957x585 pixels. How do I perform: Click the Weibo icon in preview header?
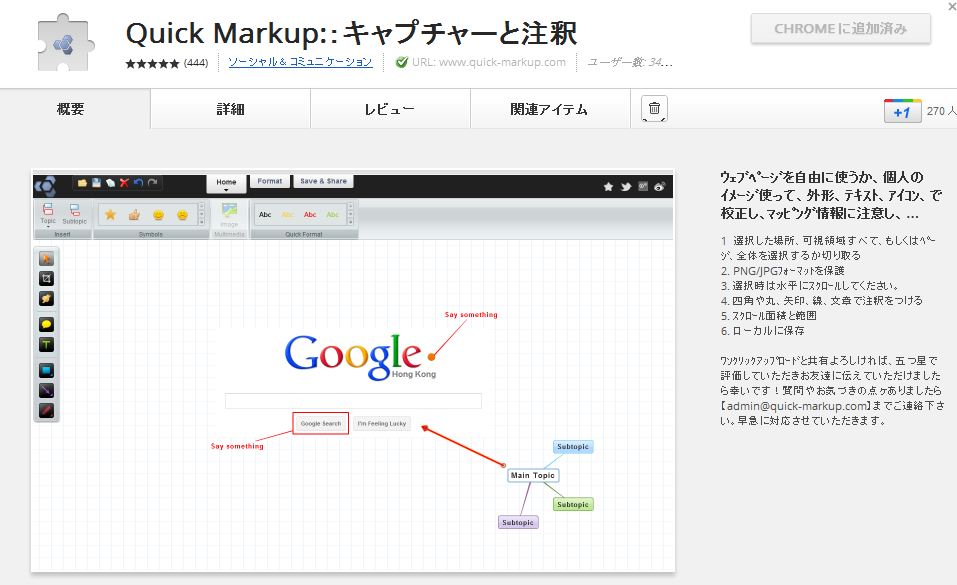(660, 187)
